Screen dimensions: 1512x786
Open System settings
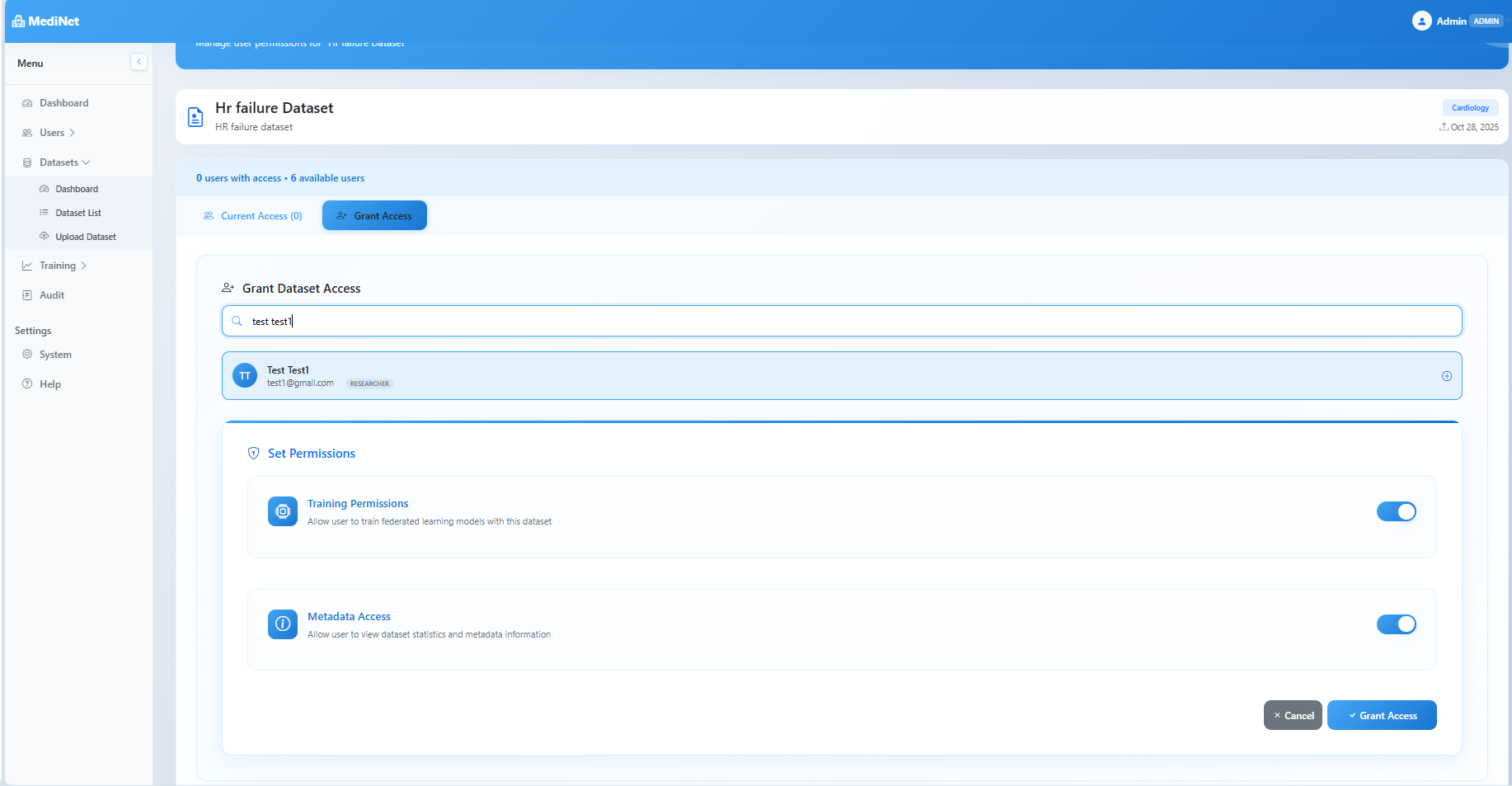pyautogui.click(x=55, y=355)
